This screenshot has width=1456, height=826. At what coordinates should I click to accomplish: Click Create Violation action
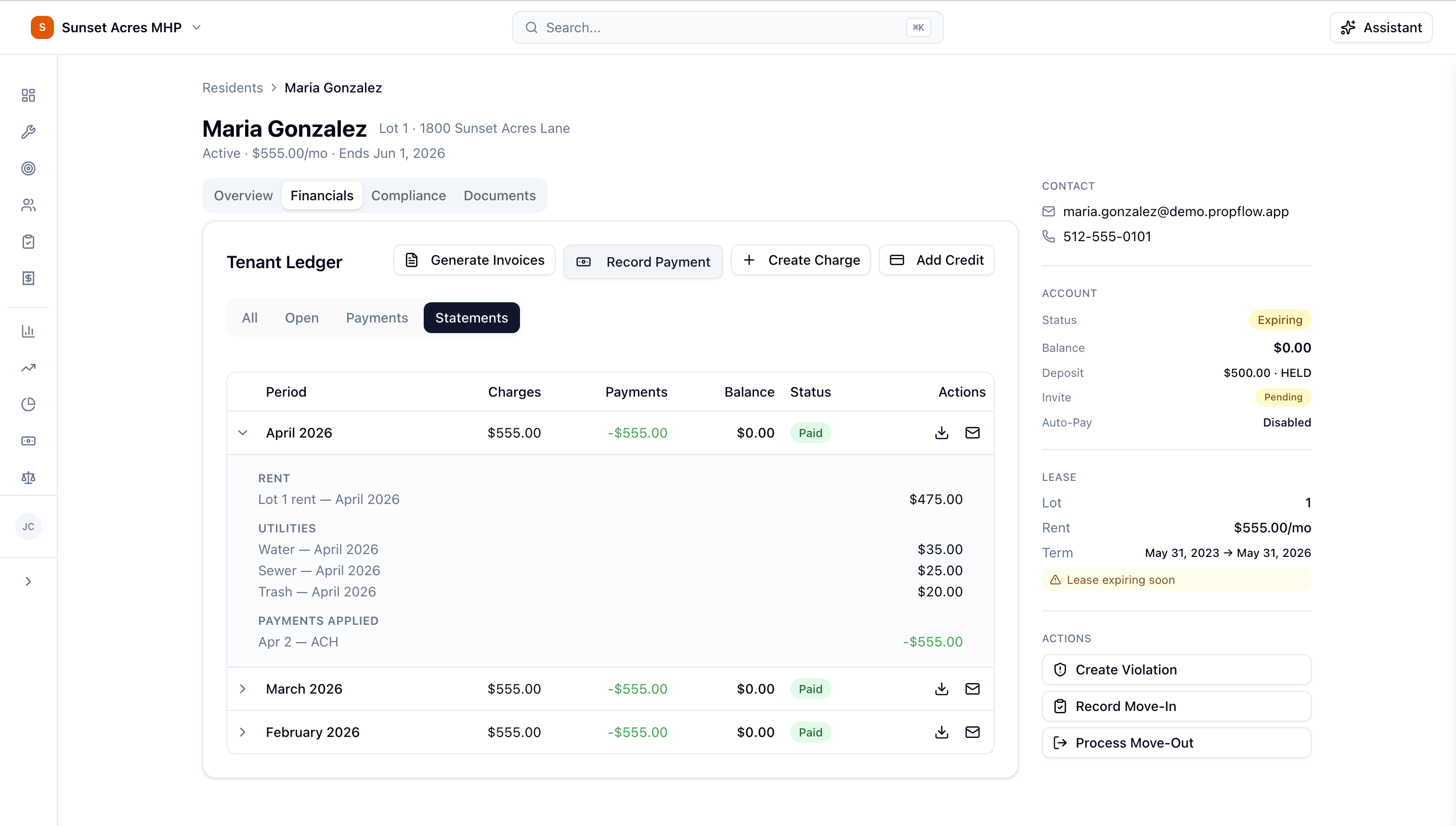tap(1176, 670)
